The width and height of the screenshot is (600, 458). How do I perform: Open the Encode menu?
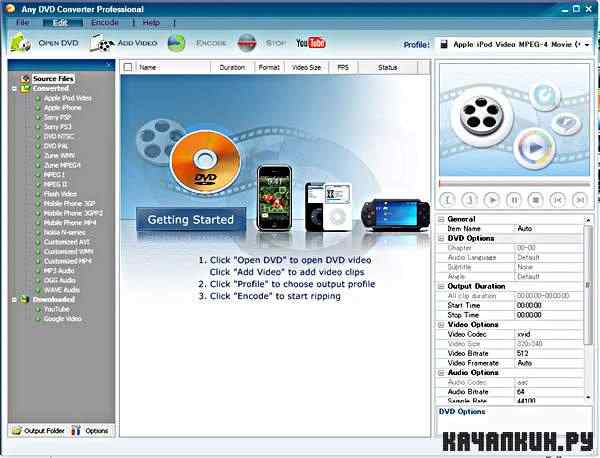pyautogui.click(x=105, y=23)
